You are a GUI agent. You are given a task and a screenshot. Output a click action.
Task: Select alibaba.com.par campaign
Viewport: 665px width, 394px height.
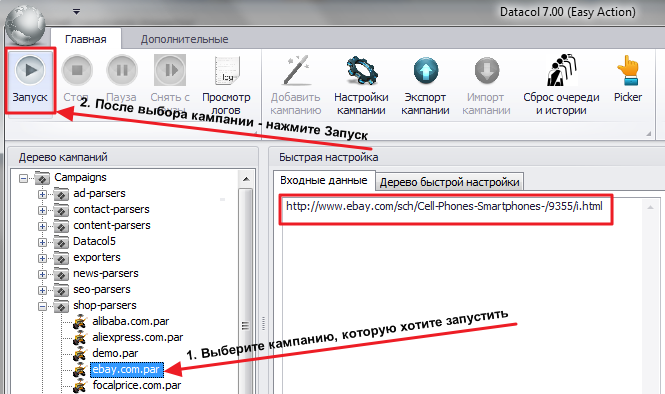click(x=131, y=321)
